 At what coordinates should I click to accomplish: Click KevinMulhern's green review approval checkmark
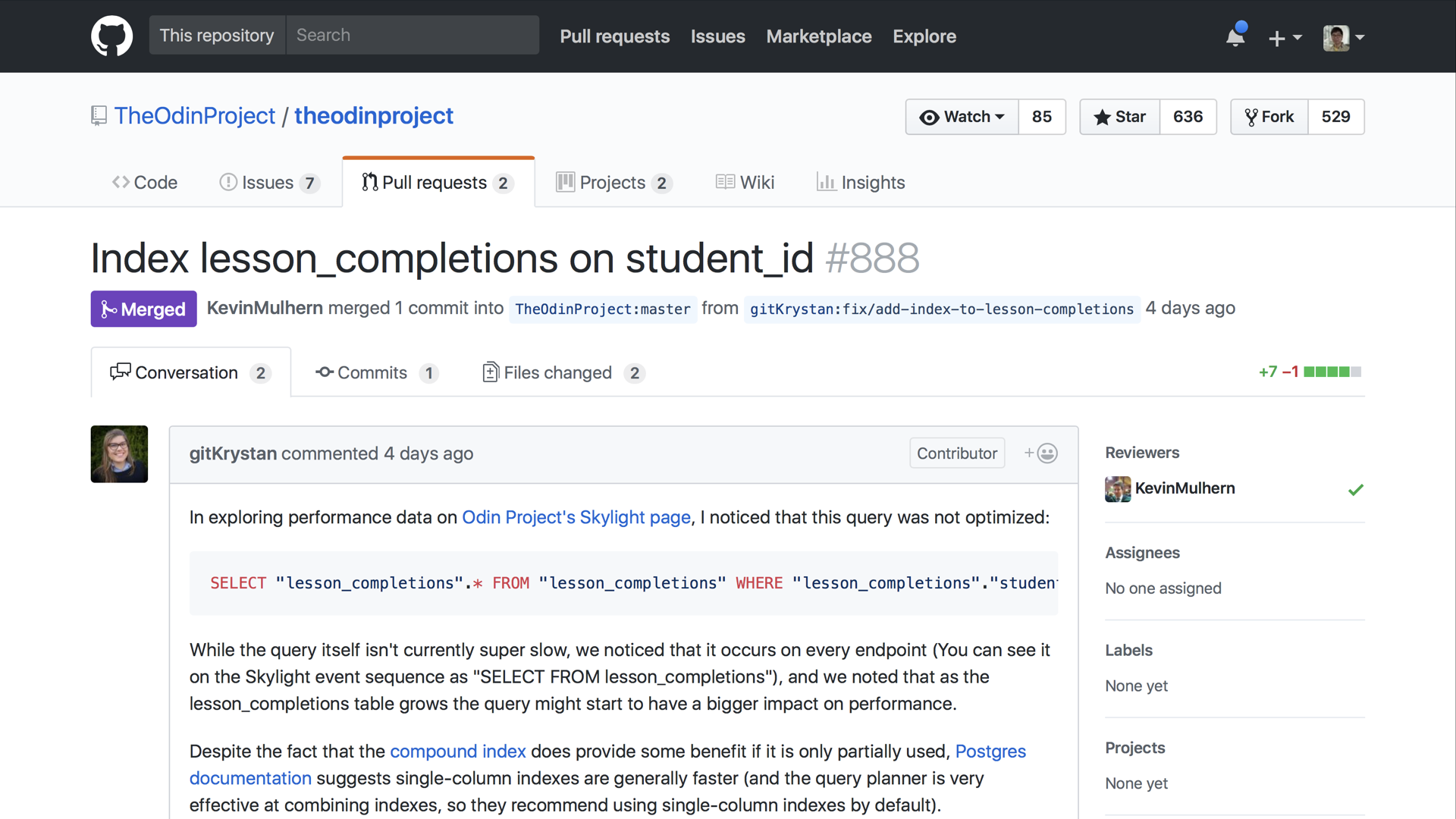(x=1356, y=489)
